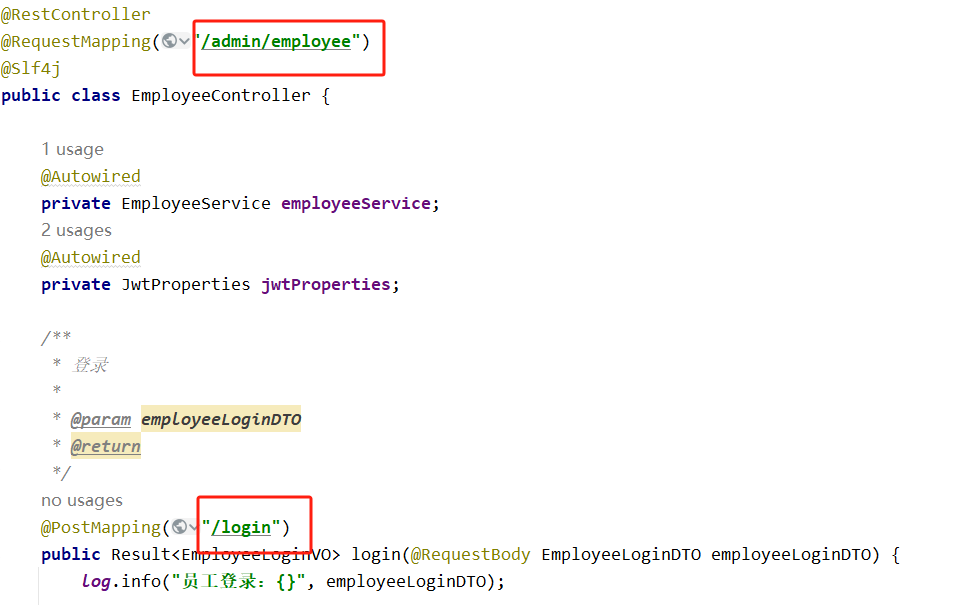Image resolution: width=973 pixels, height=605 pixels.
Task: Expand the endpoint chevron after @PostMapping
Action: (x=194, y=528)
